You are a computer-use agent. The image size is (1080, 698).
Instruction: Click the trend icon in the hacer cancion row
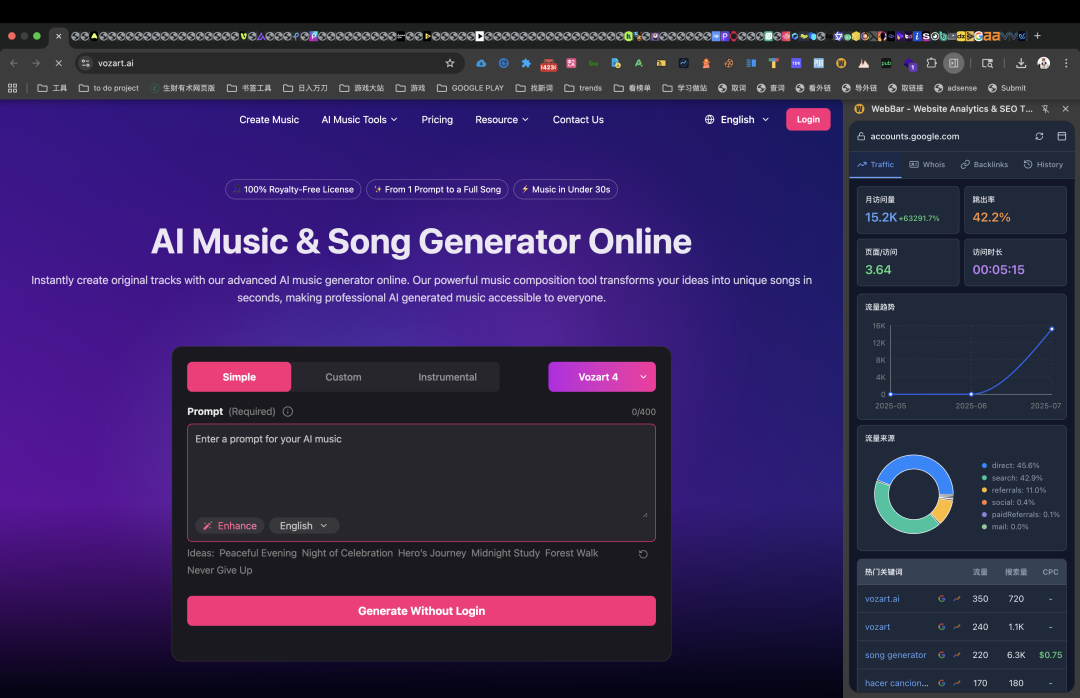[x=957, y=683]
